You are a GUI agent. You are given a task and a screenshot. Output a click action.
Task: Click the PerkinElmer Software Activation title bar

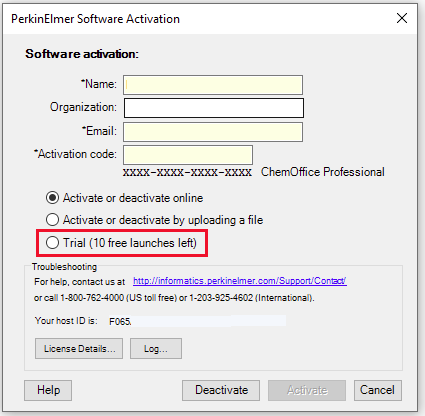click(x=200, y=19)
